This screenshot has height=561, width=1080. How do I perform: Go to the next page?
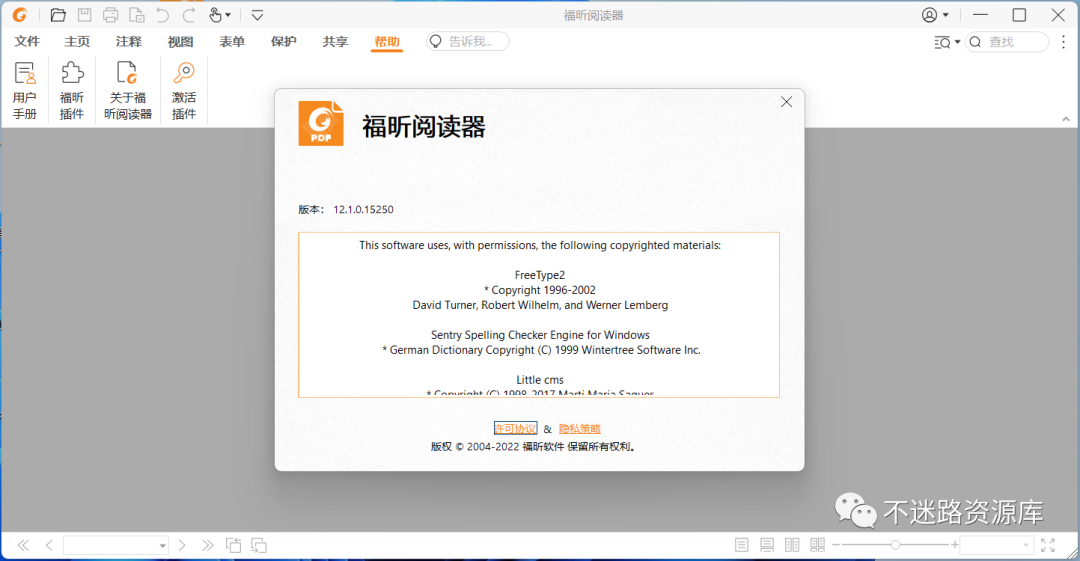pyautogui.click(x=182, y=545)
